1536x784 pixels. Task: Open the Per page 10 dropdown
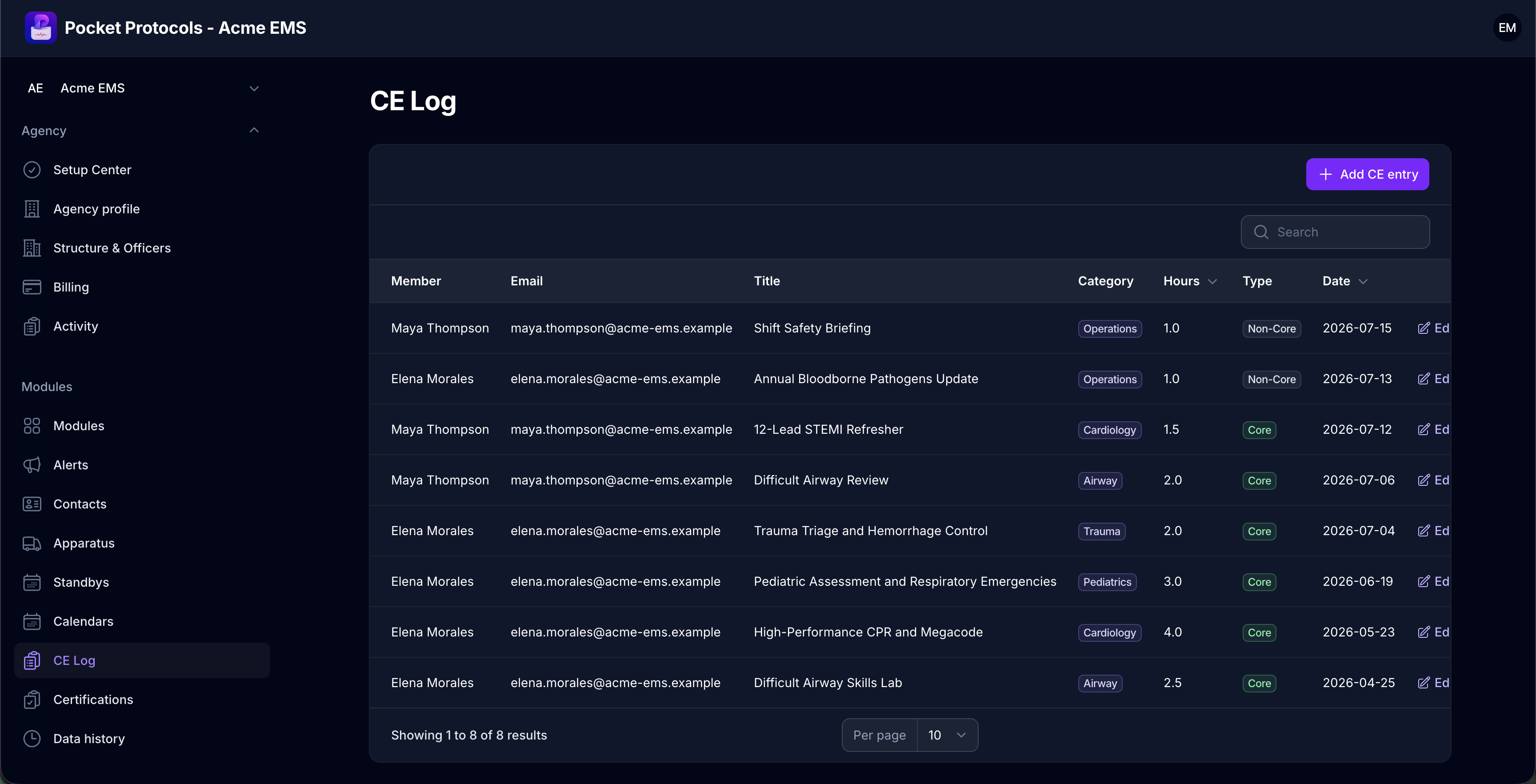coord(947,735)
